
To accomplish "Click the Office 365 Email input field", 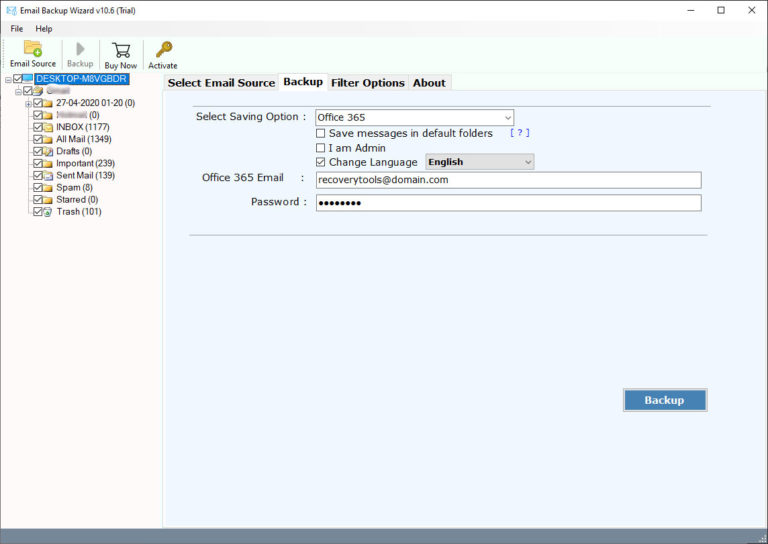I will coord(508,180).
